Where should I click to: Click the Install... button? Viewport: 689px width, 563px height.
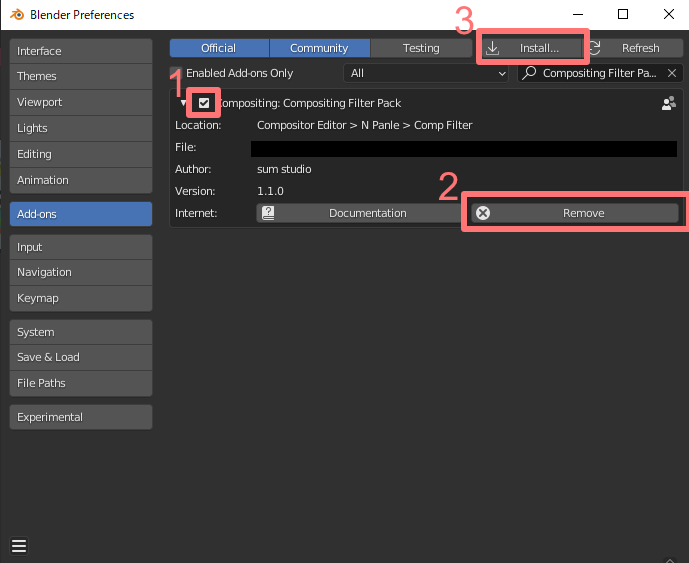[x=532, y=48]
